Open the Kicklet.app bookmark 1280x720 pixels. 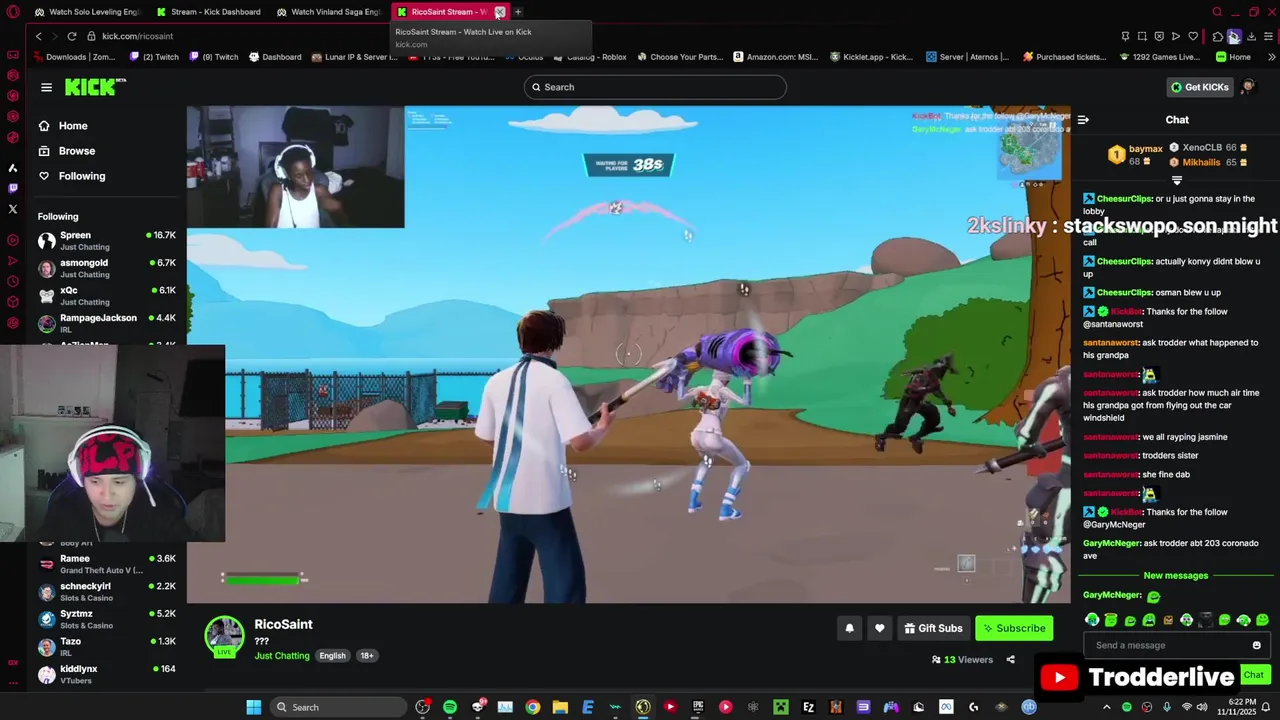coord(871,57)
